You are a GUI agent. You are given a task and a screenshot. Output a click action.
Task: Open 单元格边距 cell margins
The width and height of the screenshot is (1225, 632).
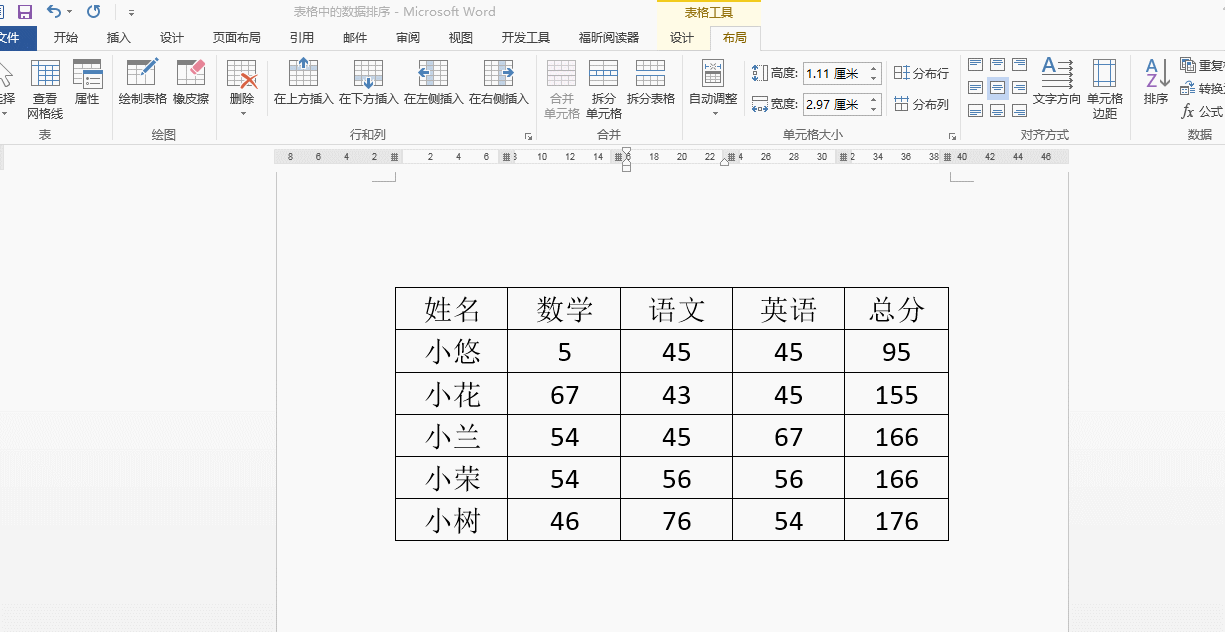1105,89
